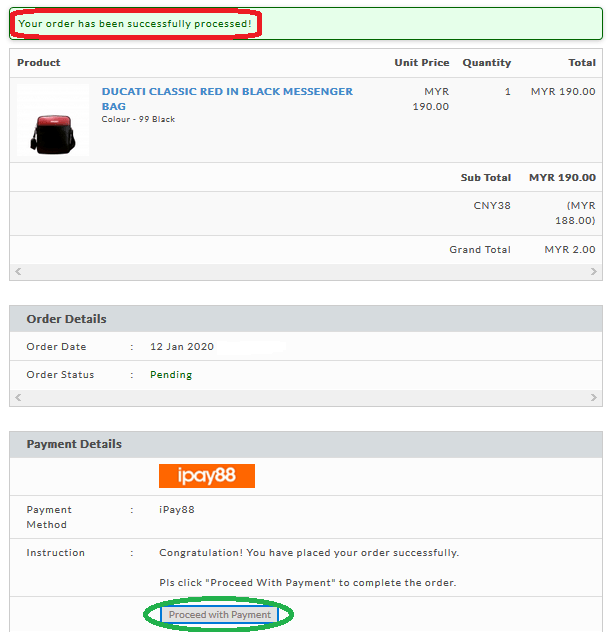Select the Product column header
The image size is (615, 632).
pyautogui.click(x=39, y=63)
